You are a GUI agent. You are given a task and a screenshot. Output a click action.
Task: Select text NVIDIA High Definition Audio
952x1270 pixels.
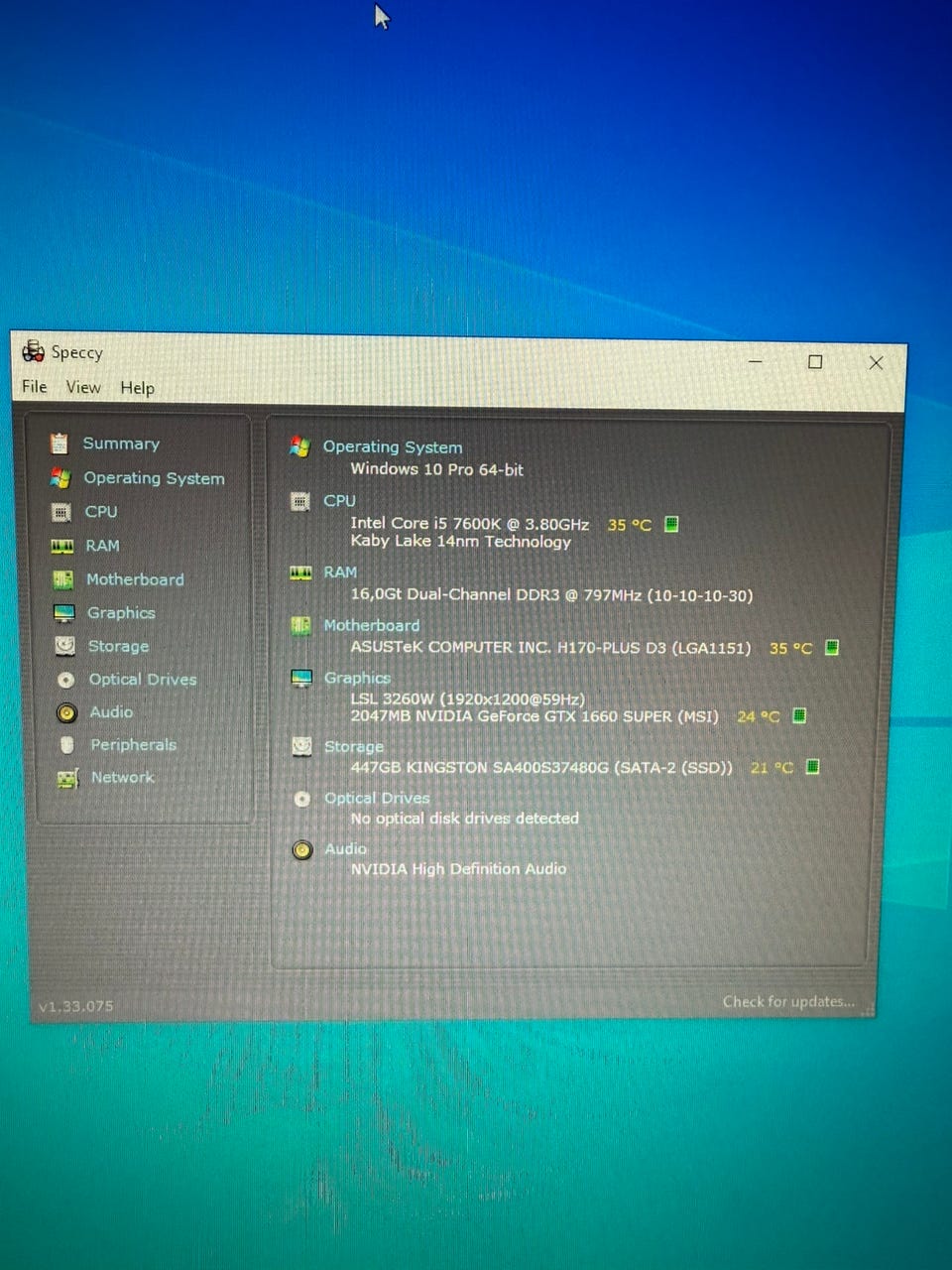click(458, 869)
